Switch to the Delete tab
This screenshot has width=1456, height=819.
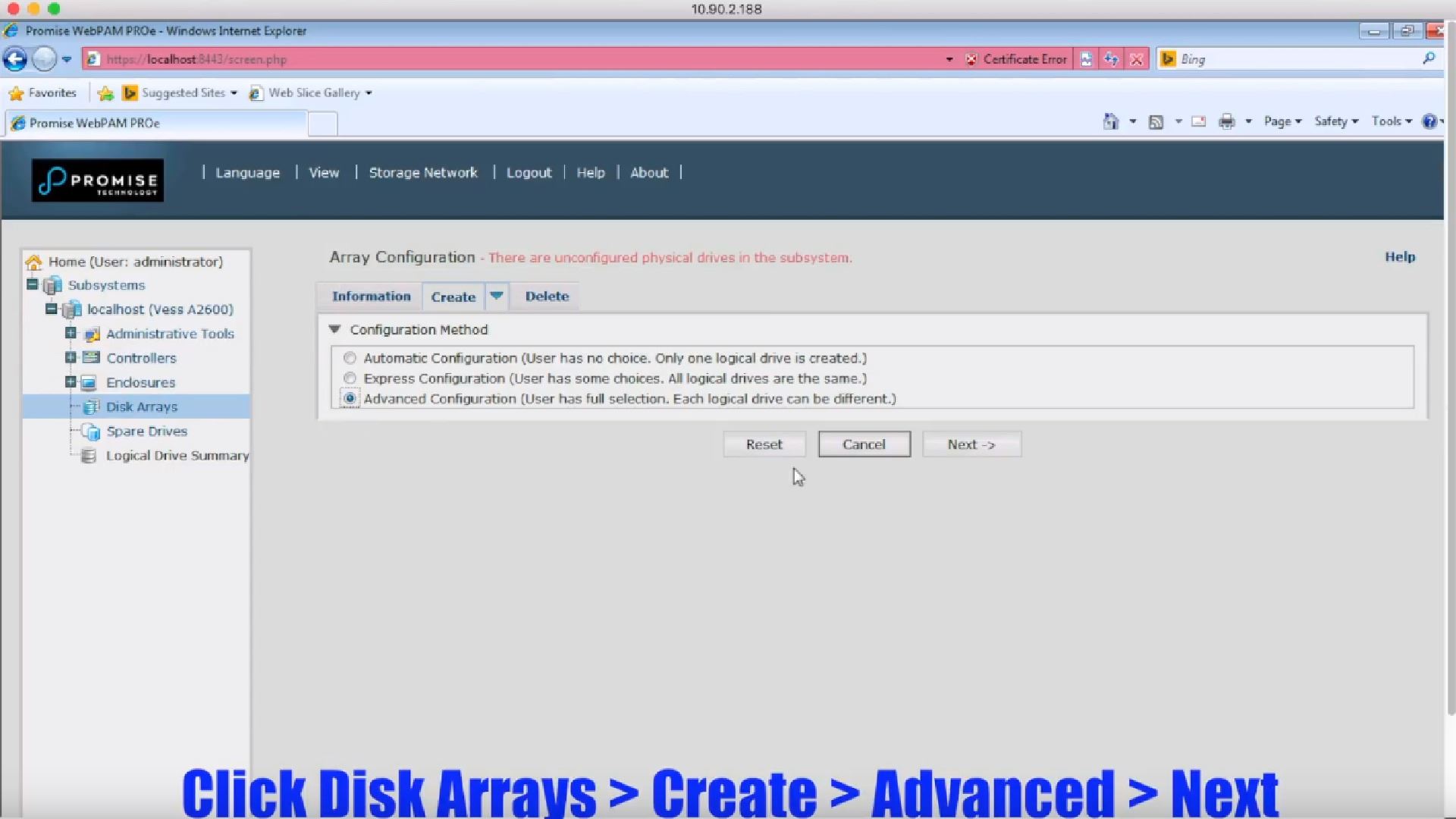click(x=547, y=297)
